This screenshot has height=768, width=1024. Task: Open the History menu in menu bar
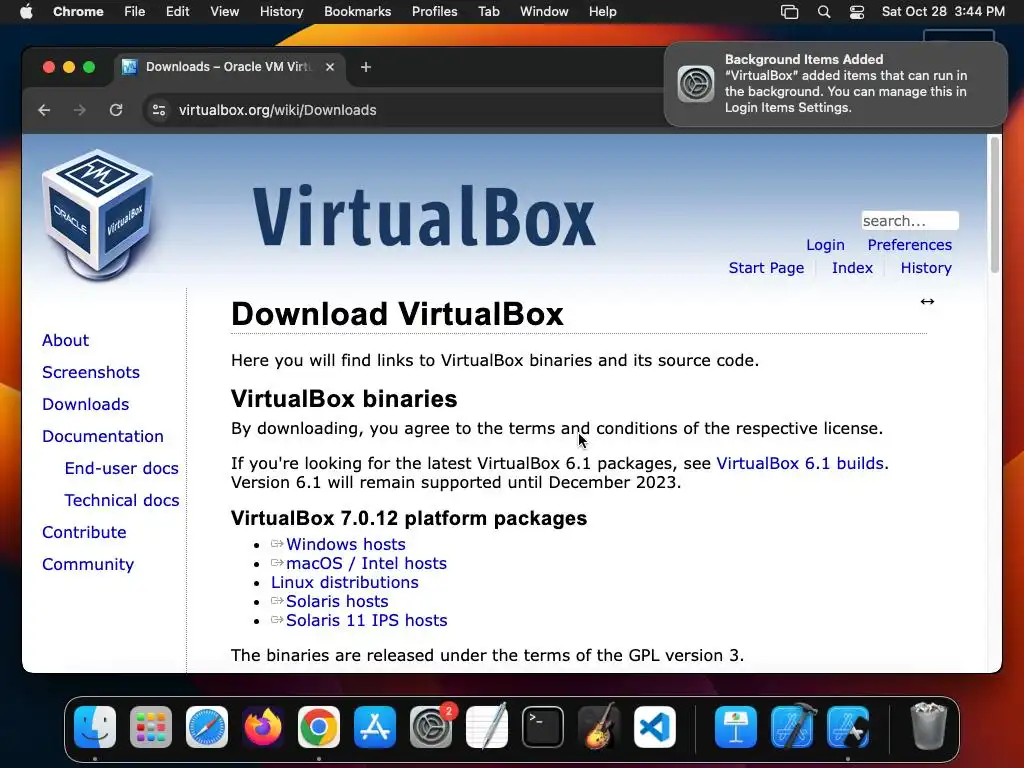coord(281,12)
